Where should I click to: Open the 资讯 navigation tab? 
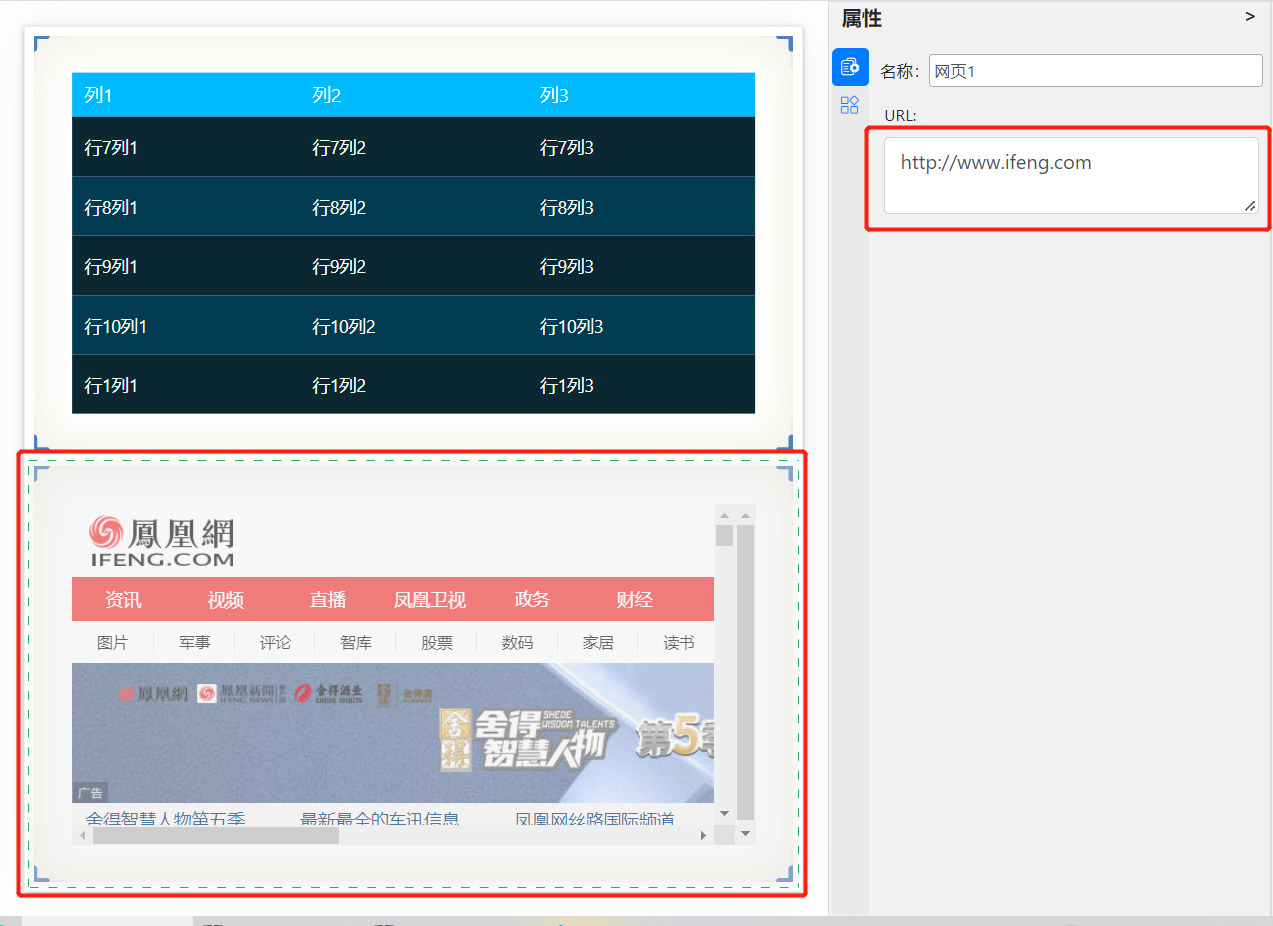coord(123,600)
